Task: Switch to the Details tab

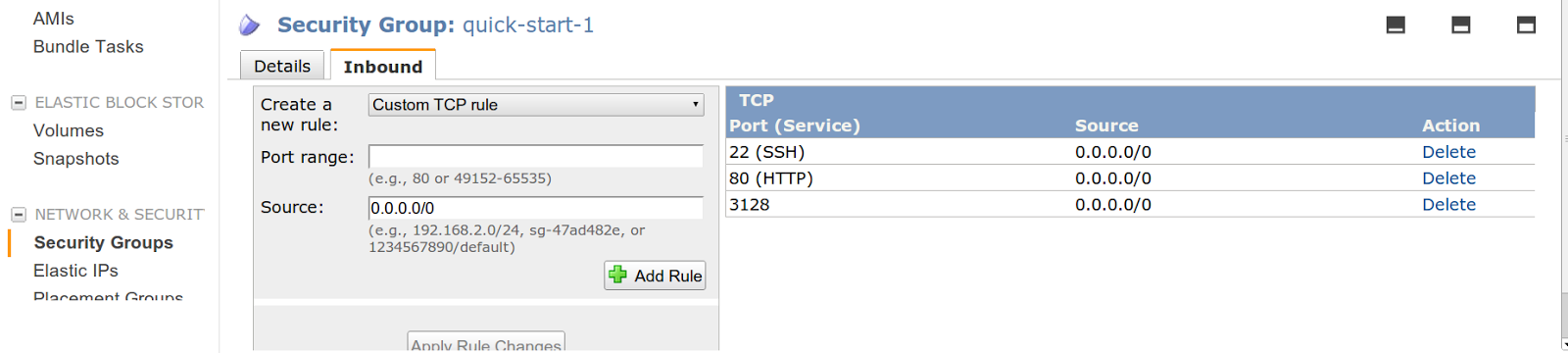Action: [x=282, y=66]
